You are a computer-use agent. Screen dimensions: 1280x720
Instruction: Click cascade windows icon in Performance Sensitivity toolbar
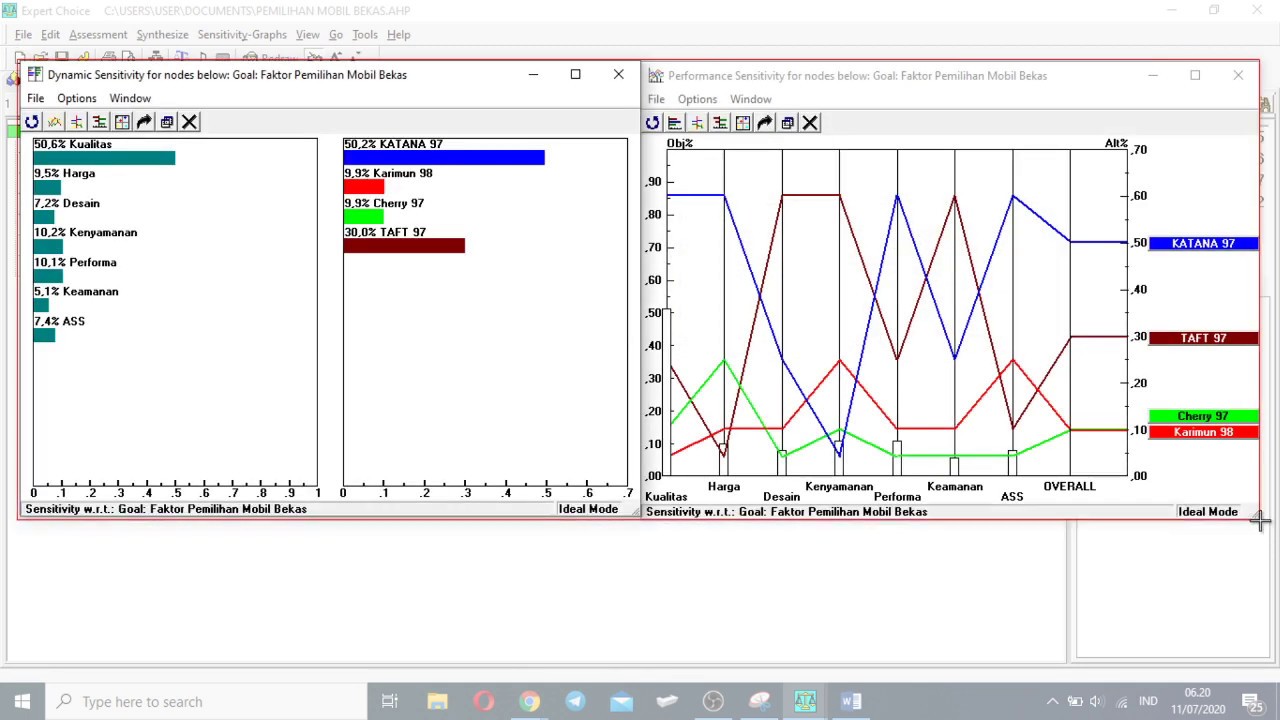787,123
